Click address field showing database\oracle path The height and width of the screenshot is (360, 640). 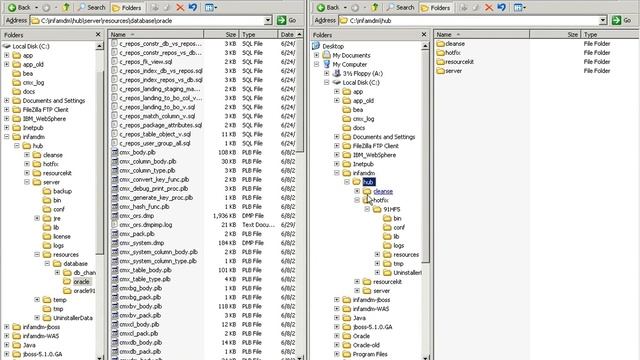click(x=147, y=20)
